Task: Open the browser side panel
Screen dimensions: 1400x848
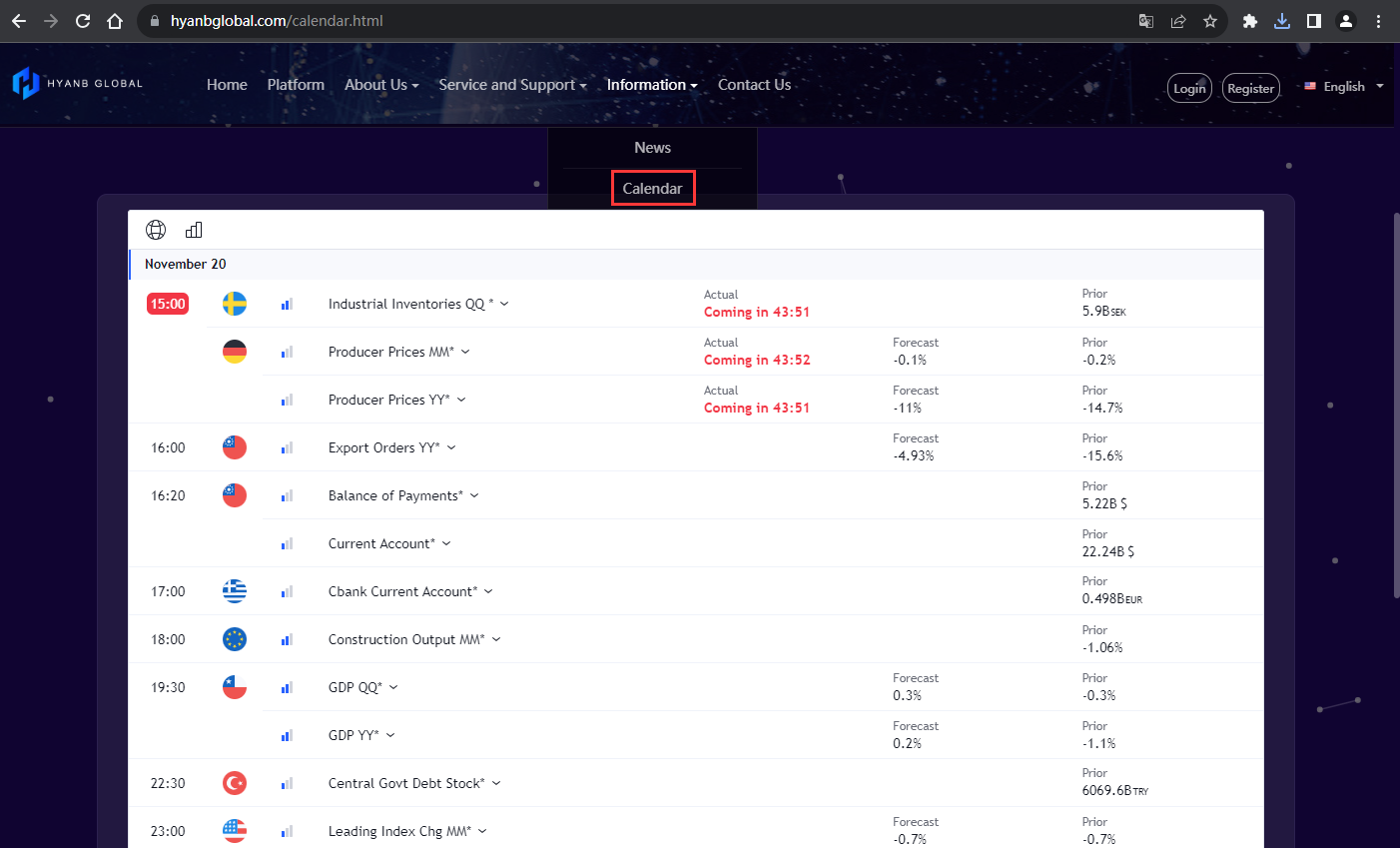Action: coord(1314,21)
